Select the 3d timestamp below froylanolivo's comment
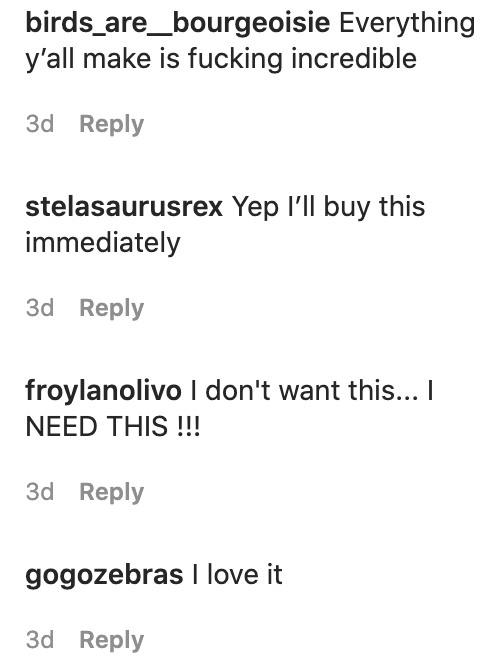This screenshot has height=672, width=498. point(40,492)
